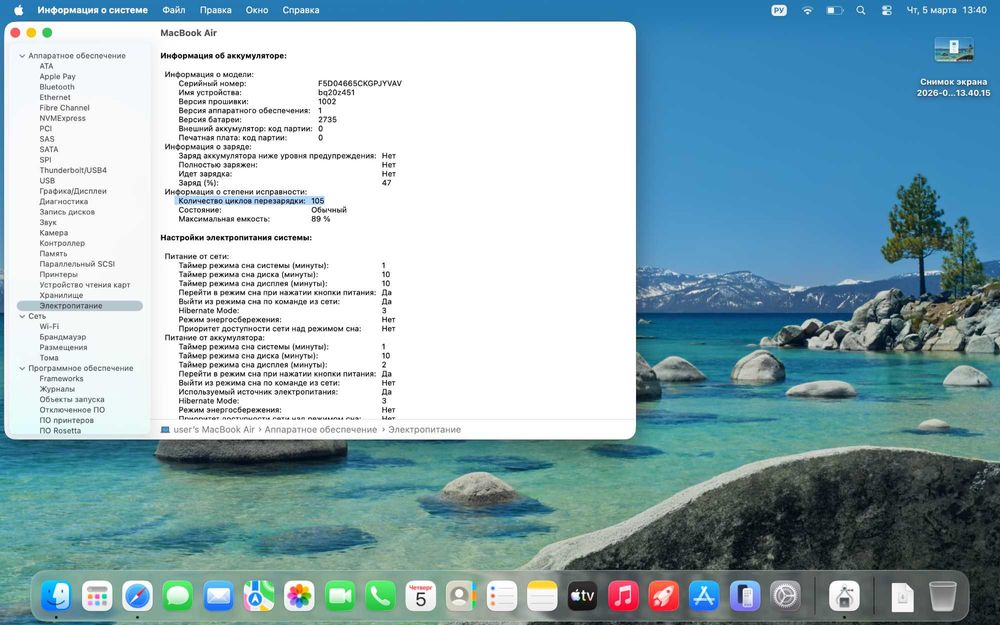
Task: Open Notes app in Dock
Action: tap(542, 596)
